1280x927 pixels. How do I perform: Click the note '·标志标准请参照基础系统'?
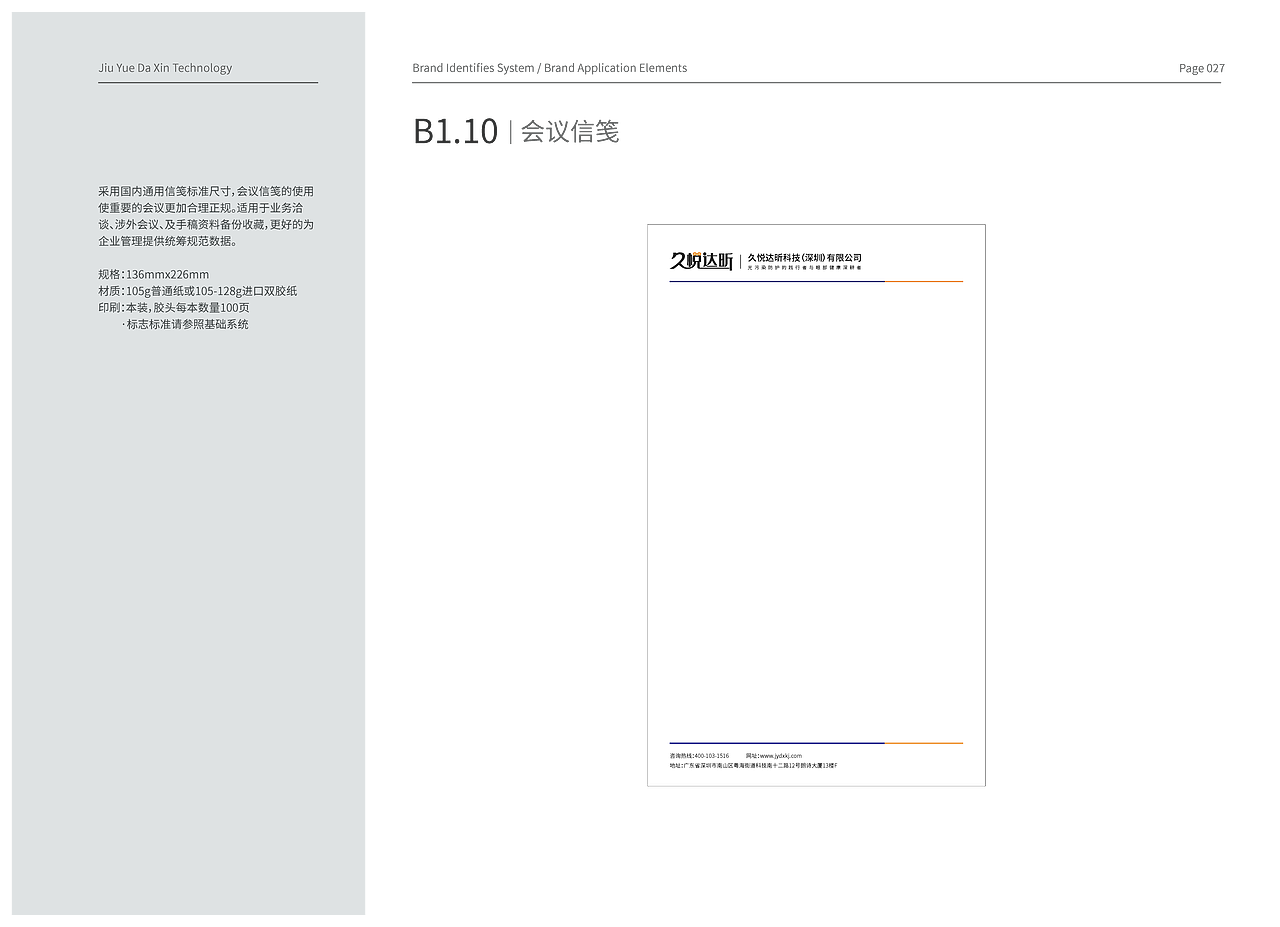point(185,324)
